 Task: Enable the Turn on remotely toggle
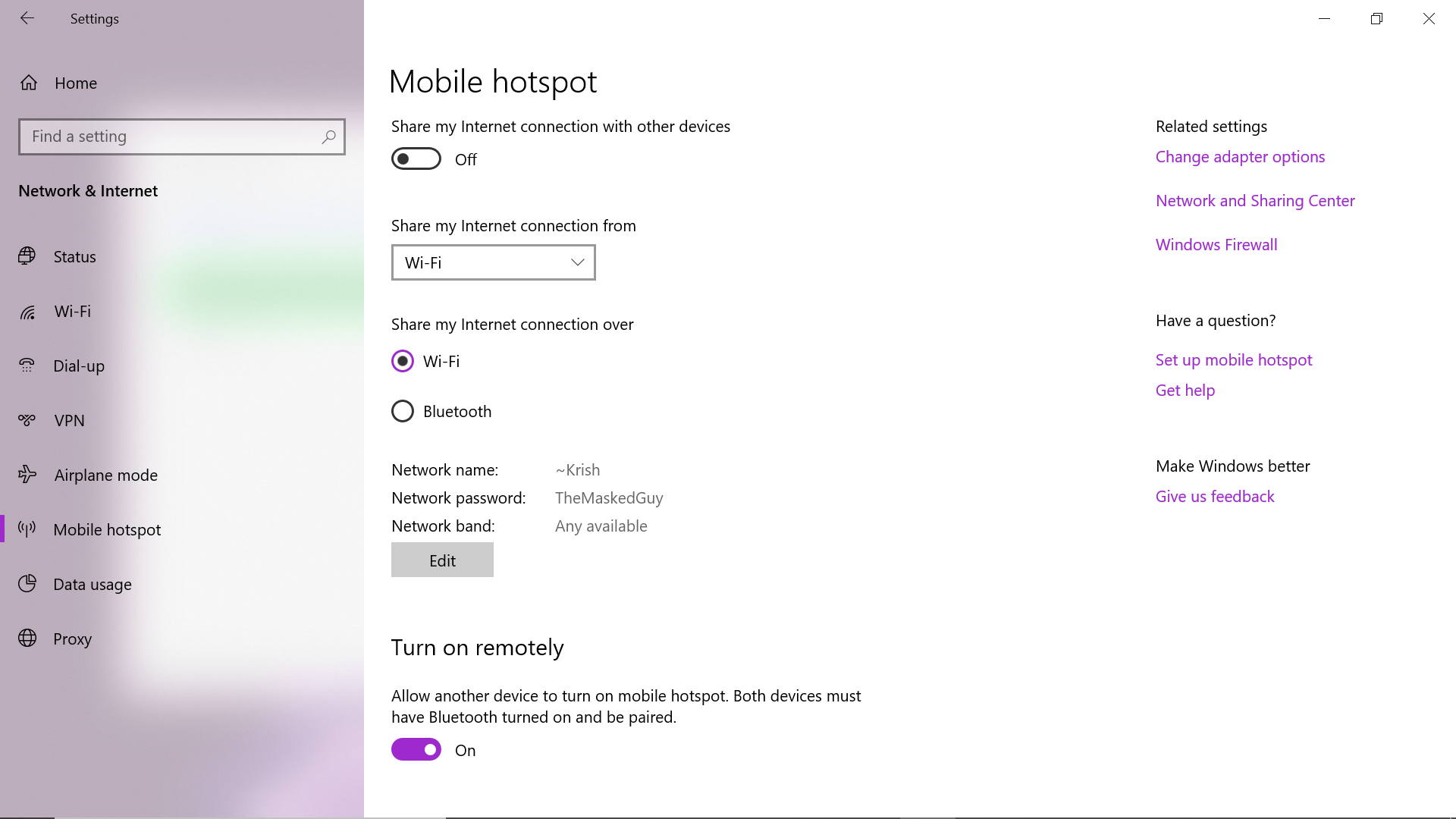[415, 749]
